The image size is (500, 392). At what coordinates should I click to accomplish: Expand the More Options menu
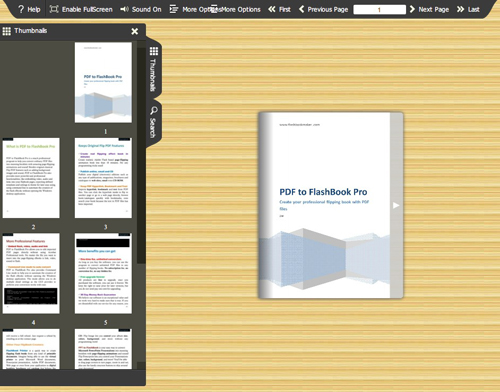pos(174,9)
